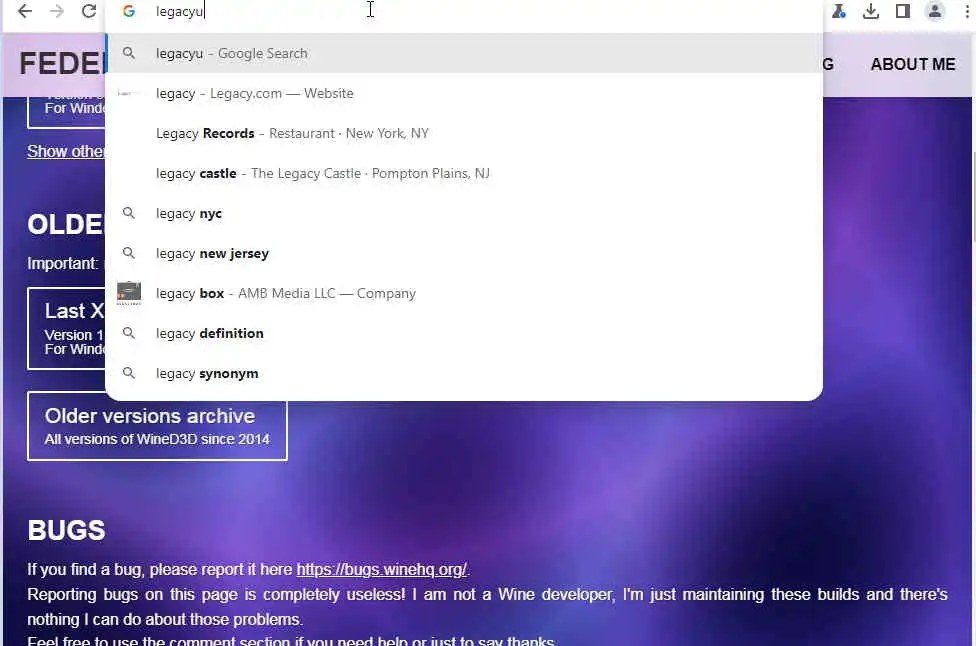Click the BUGS heading text
Viewport: 976px width, 646px height.
67,530
